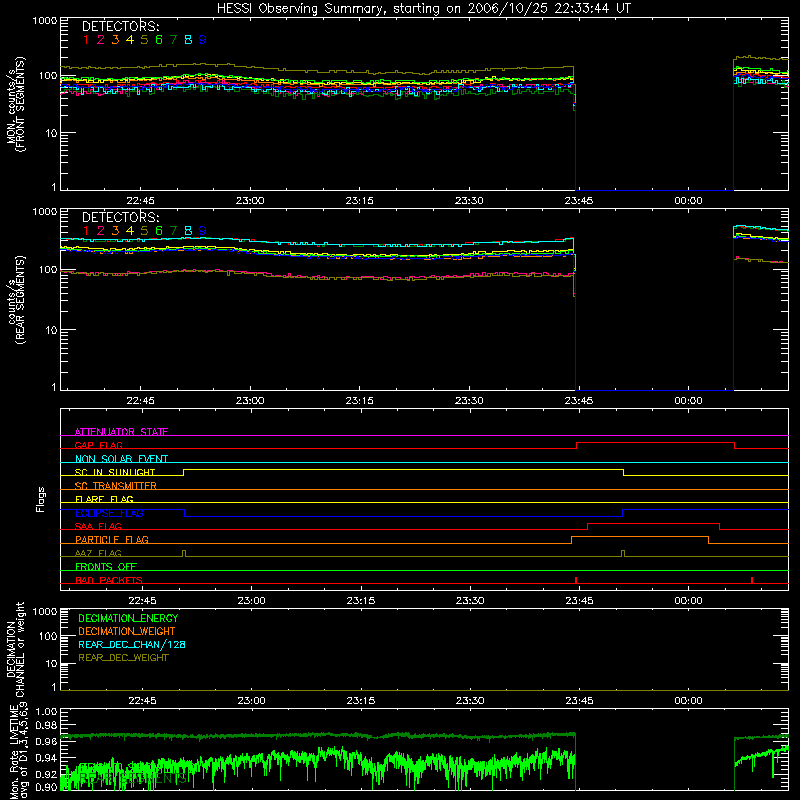This screenshot has width=800, height=800.
Task: Select magenta detector 2 in front segments legend
Action: point(101,40)
